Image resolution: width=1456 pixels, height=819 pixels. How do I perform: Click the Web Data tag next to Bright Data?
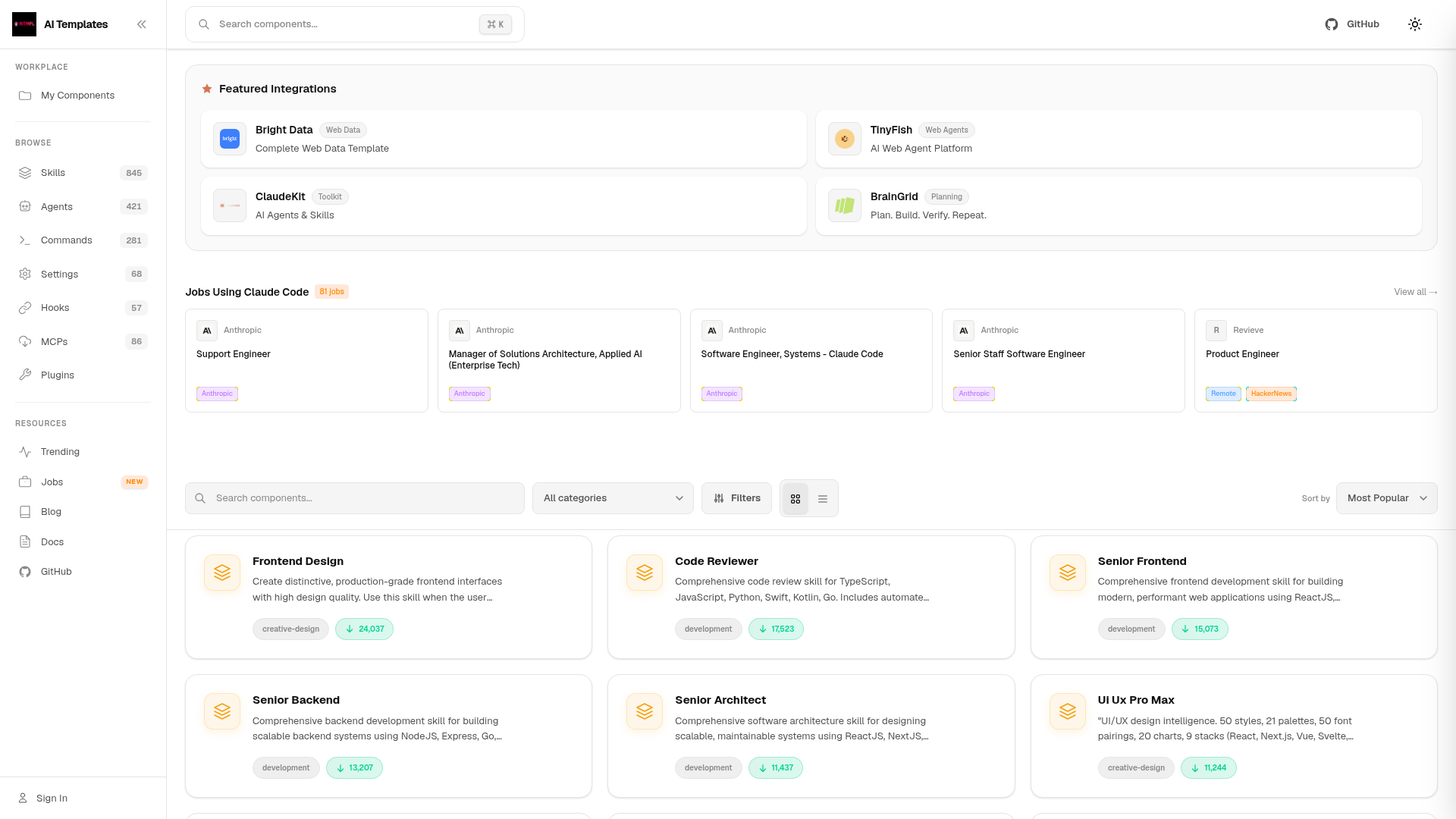coord(343,130)
